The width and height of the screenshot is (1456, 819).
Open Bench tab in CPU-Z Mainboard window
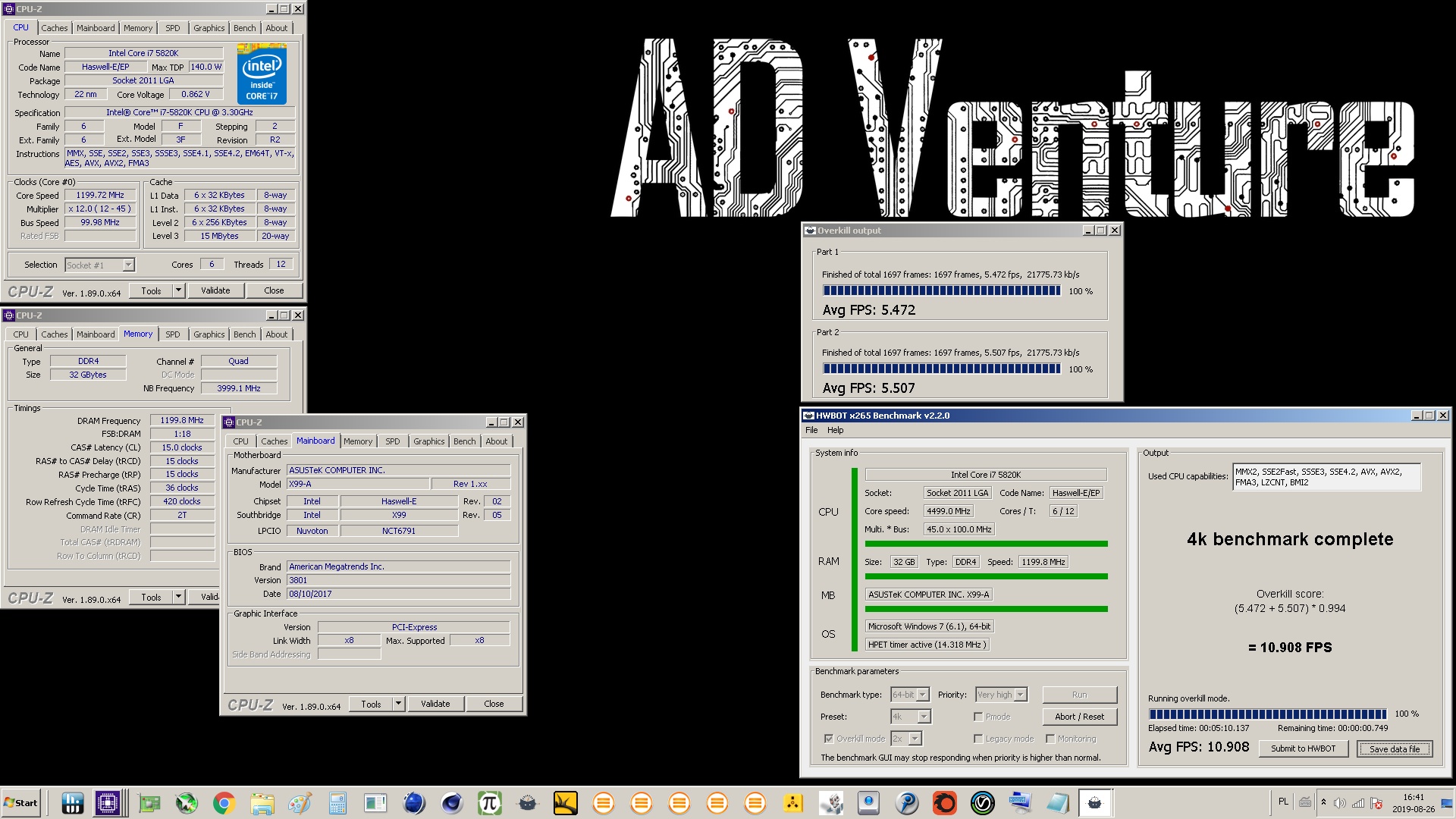tap(465, 441)
